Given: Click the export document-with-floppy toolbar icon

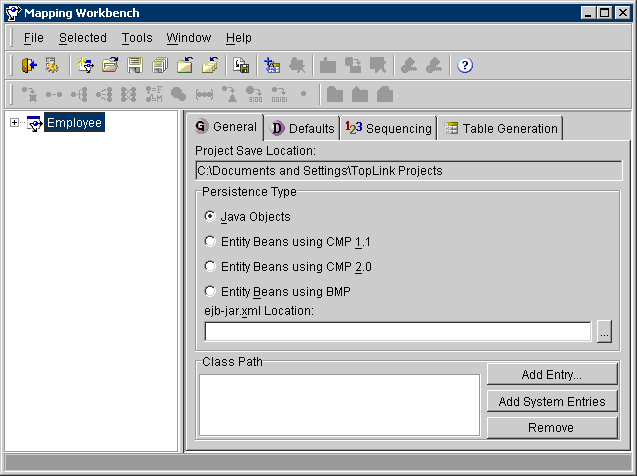Looking at the screenshot, I should [241, 65].
